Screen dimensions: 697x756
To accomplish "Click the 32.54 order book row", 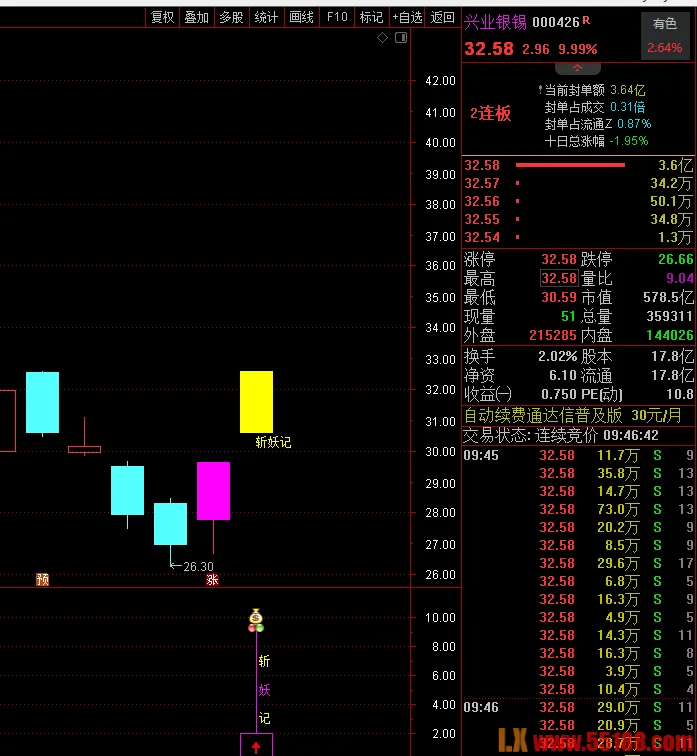I will click(578, 237).
